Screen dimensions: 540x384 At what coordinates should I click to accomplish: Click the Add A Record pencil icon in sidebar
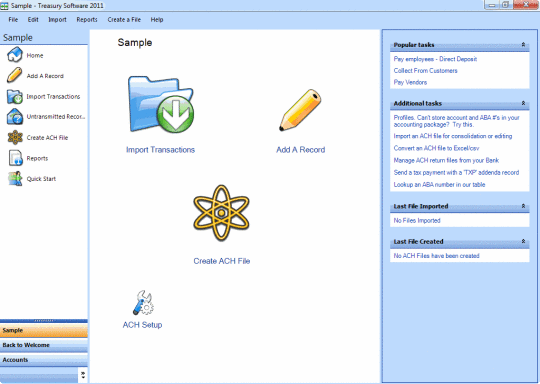(14, 75)
